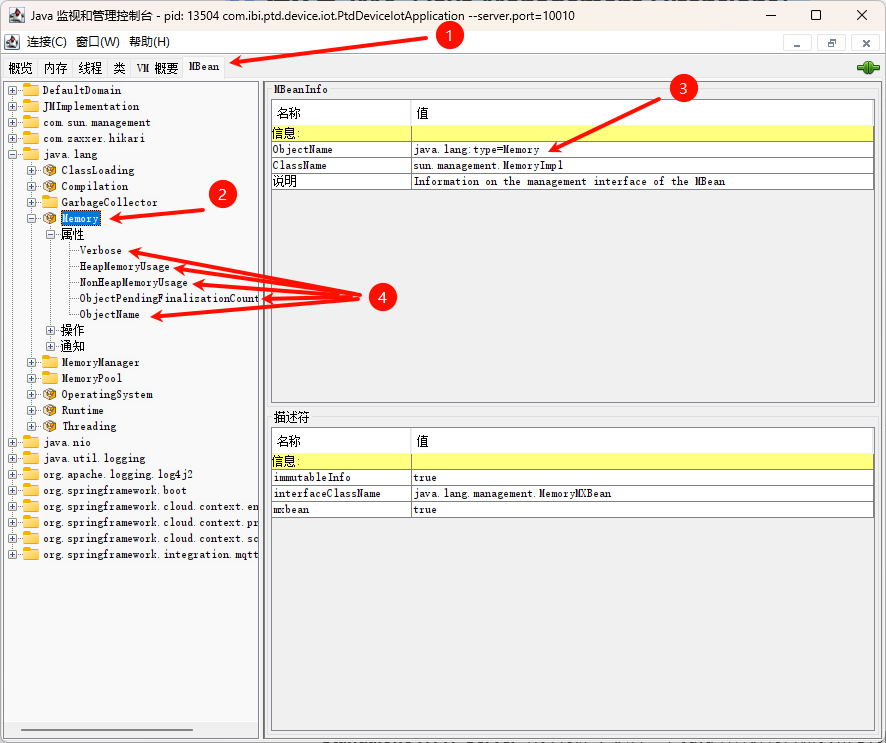The width and height of the screenshot is (886, 743).
Task: Select the ObjectPendingFinalizationCount attribute
Action: pos(168,298)
